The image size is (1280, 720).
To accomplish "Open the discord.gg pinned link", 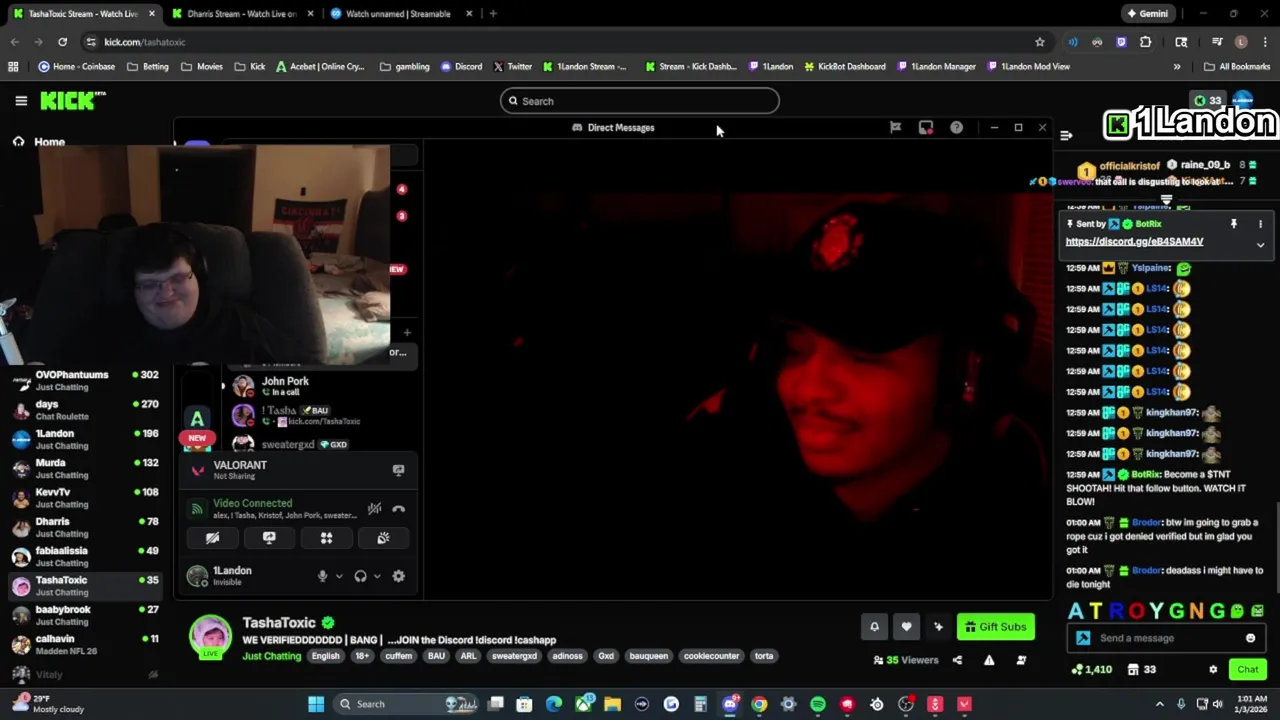I will pyautogui.click(x=1134, y=242).
